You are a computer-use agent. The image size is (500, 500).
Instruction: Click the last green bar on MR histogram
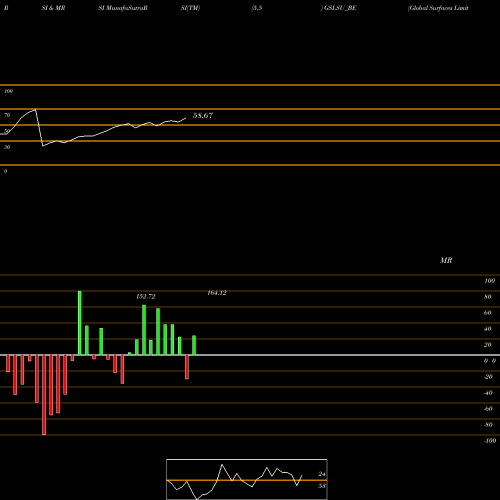194,345
